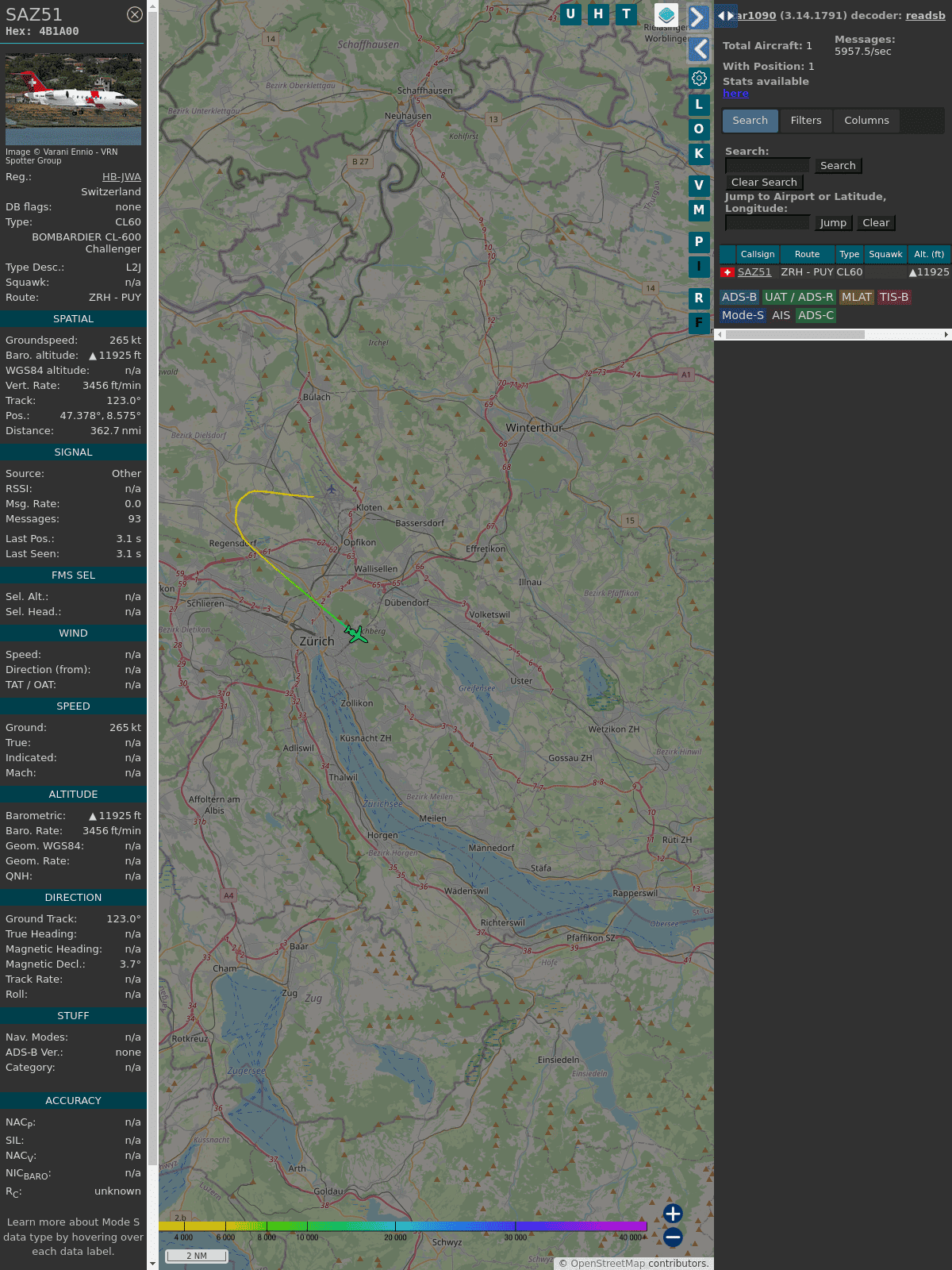Toggle the AIS source legend

tap(781, 315)
